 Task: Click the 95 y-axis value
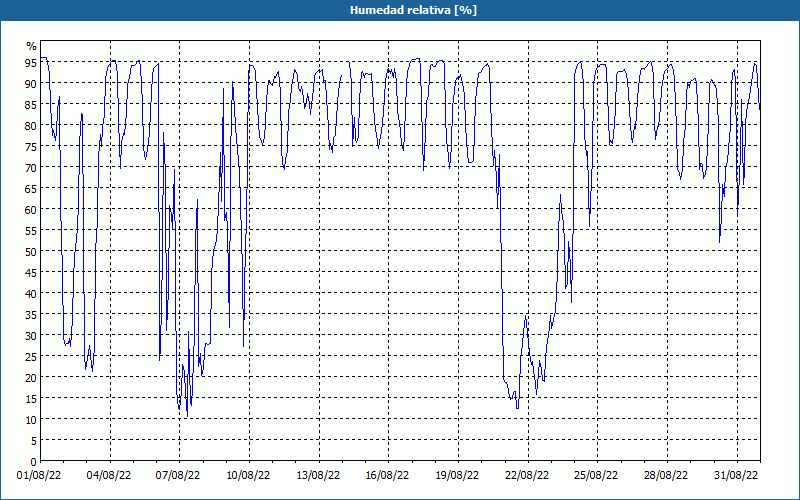[x=31, y=62]
